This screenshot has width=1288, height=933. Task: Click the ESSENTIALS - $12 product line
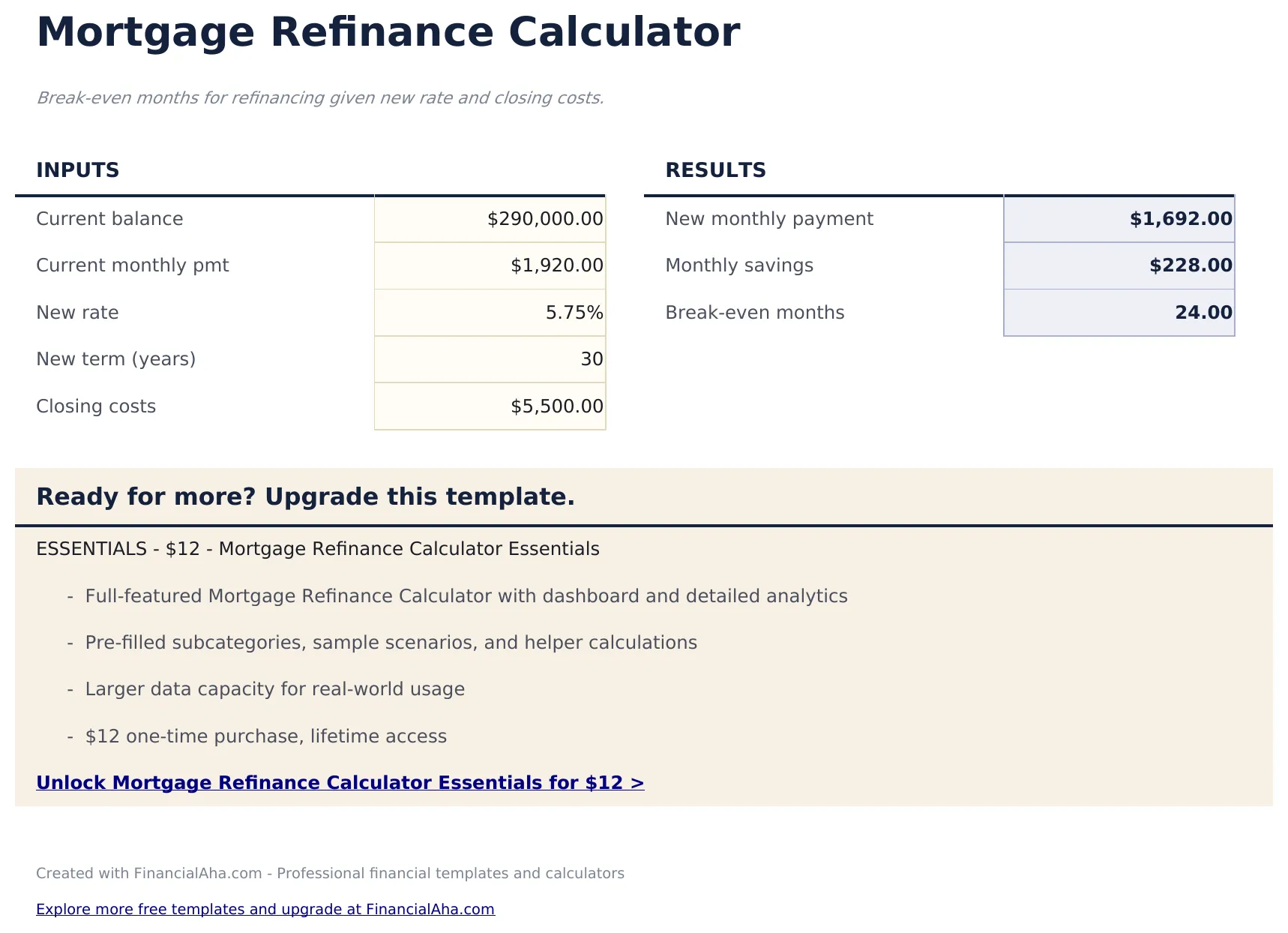coord(317,548)
